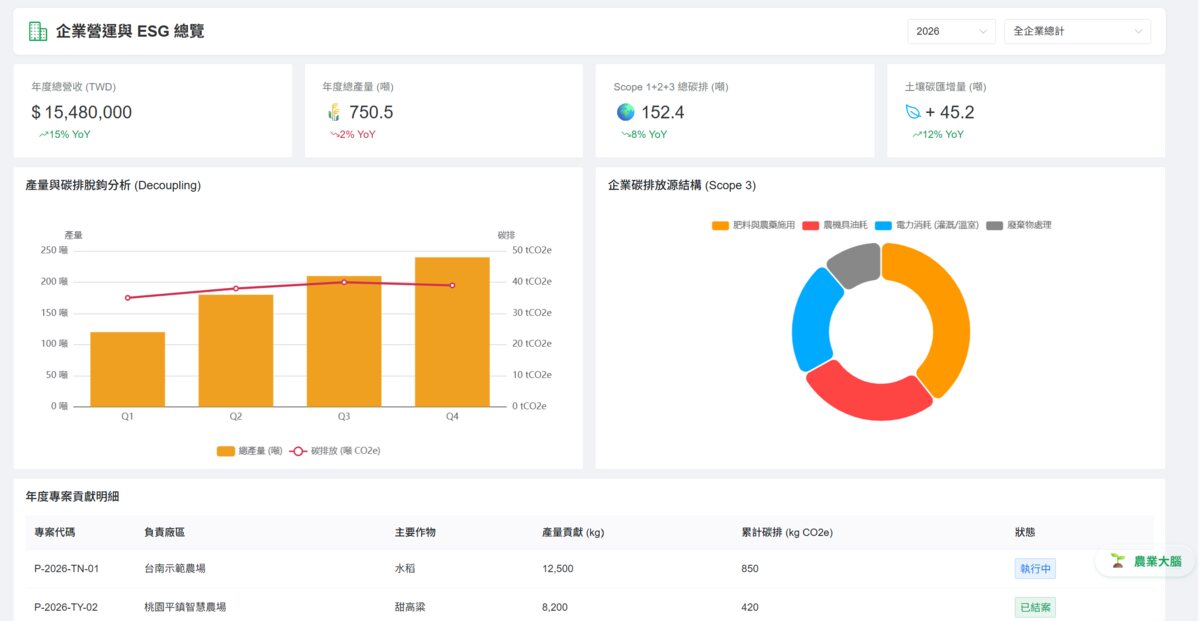
Task: Click the 8,200 yield value
Action: pos(554,607)
